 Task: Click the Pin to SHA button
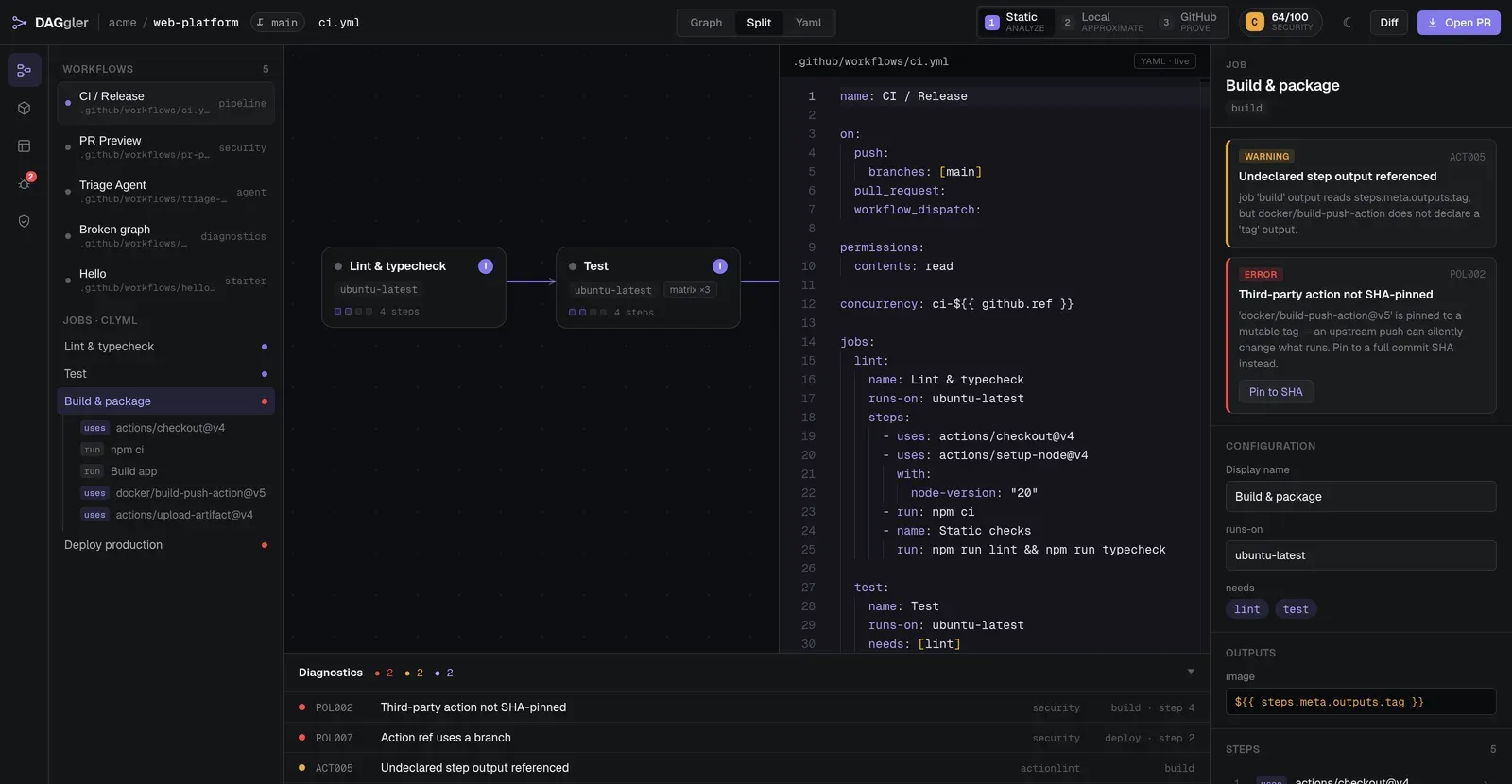pyautogui.click(x=1276, y=392)
